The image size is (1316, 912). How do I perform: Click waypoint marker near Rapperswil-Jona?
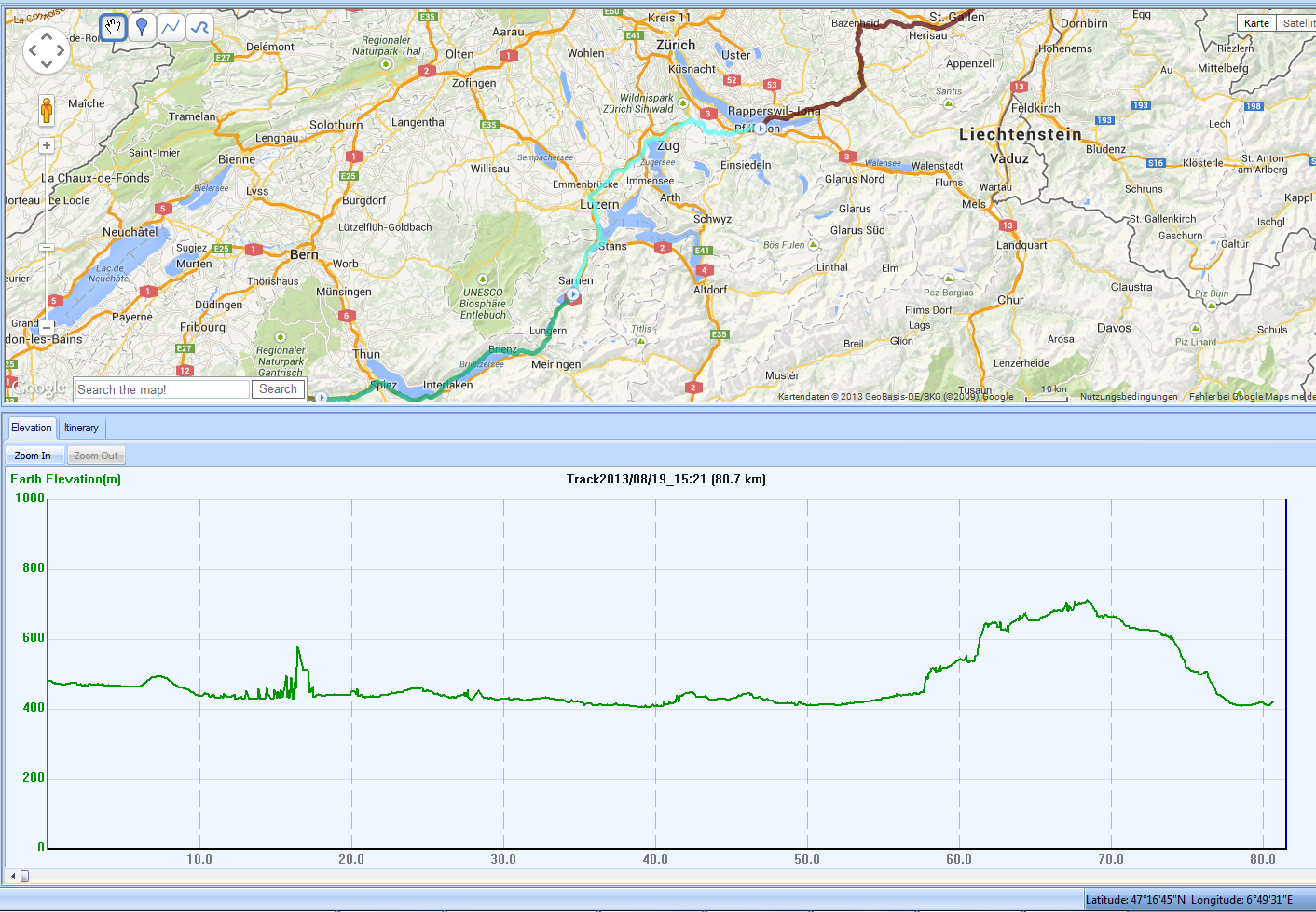(761, 129)
